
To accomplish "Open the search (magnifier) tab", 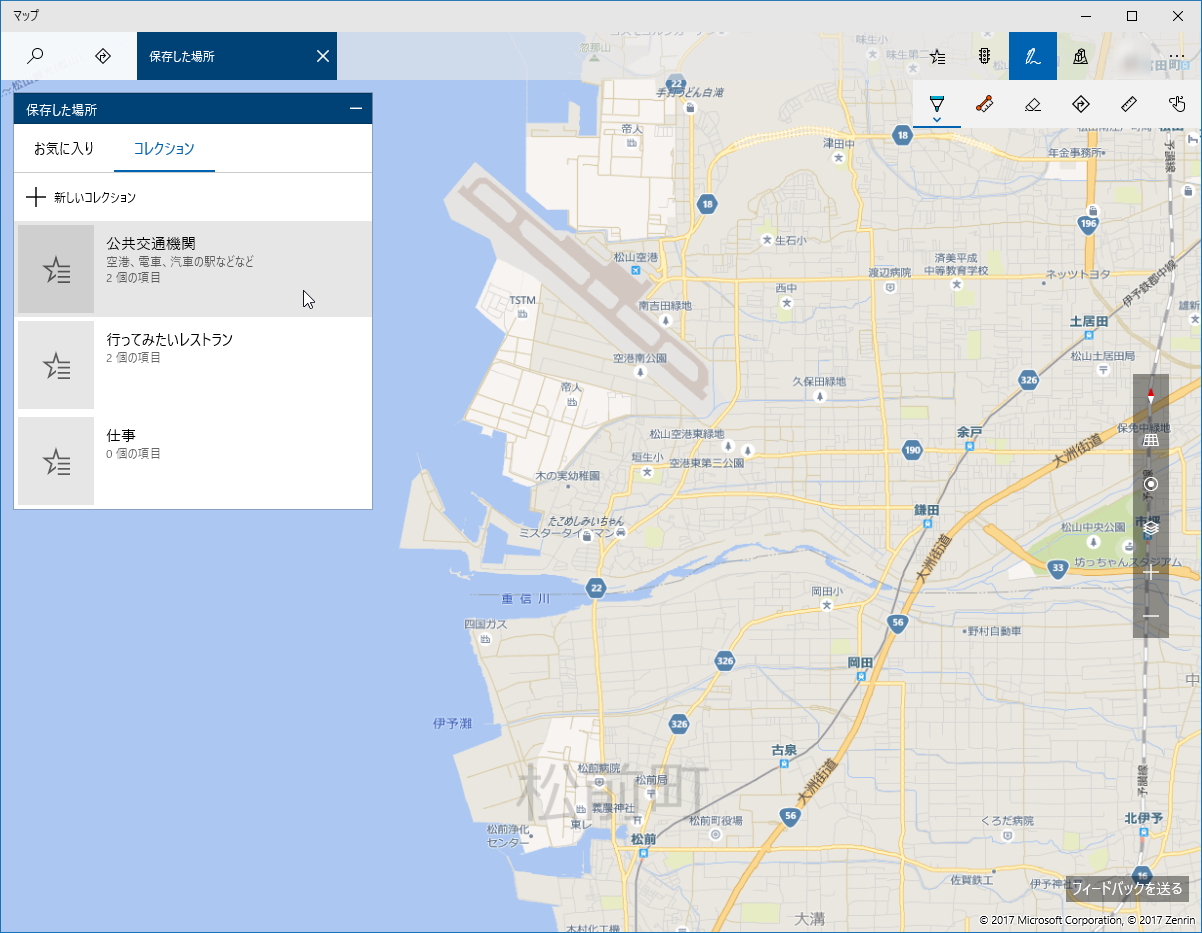I will pyautogui.click(x=35, y=56).
